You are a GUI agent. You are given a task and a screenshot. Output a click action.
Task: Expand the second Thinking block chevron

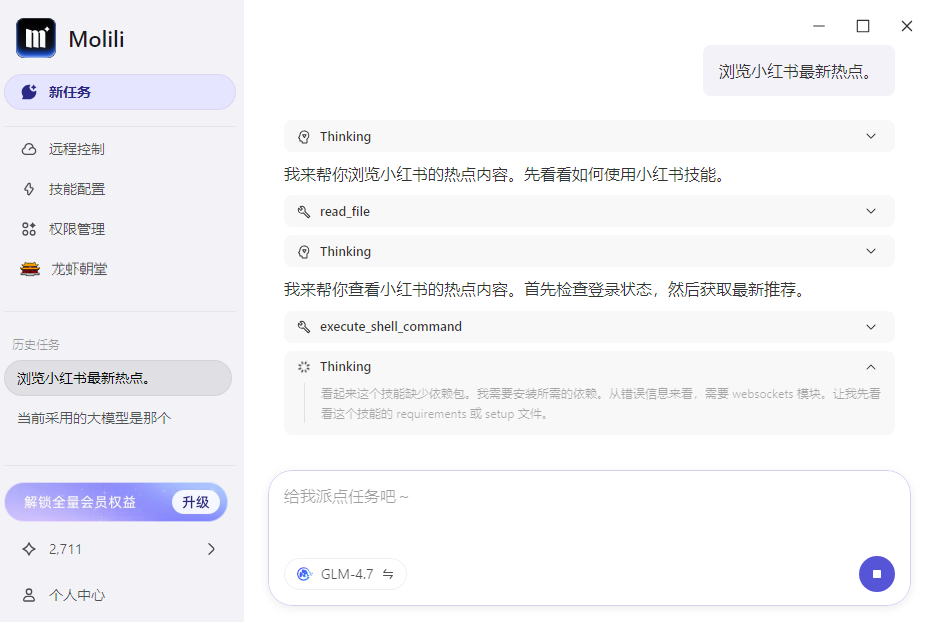click(870, 251)
